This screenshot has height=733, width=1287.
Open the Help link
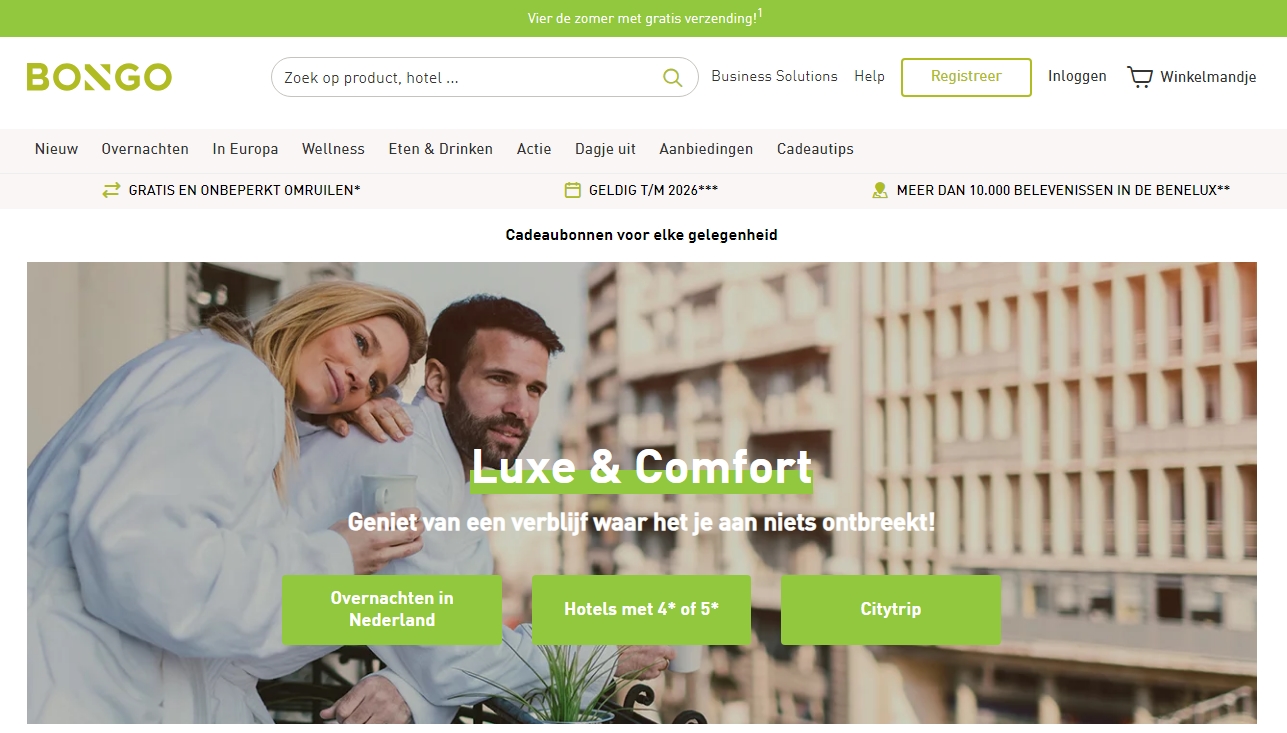click(x=869, y=76)
